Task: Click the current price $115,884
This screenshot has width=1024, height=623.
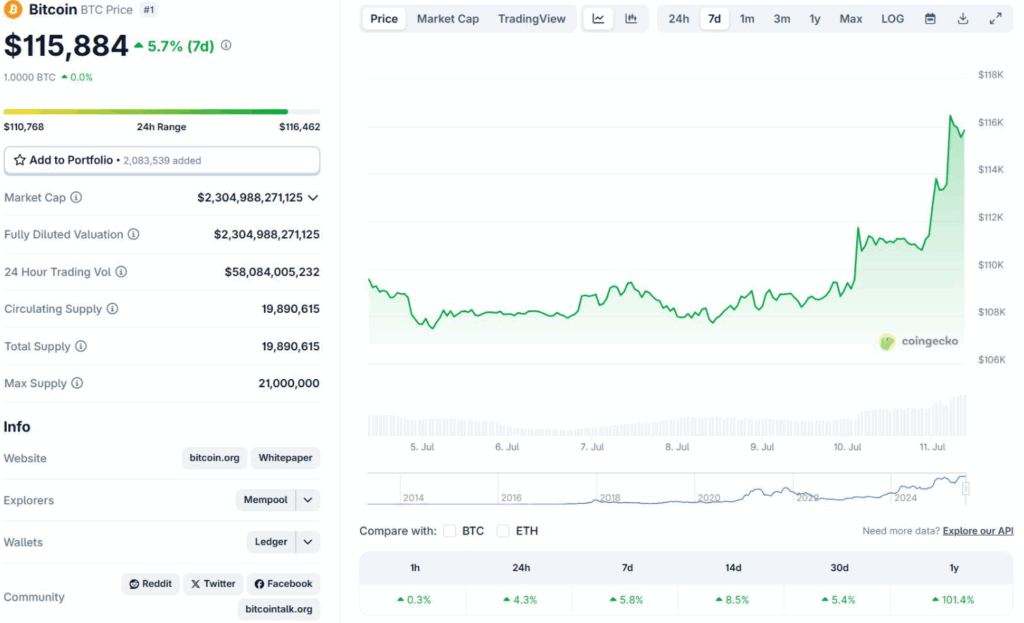Action: (x=66, y=46)
